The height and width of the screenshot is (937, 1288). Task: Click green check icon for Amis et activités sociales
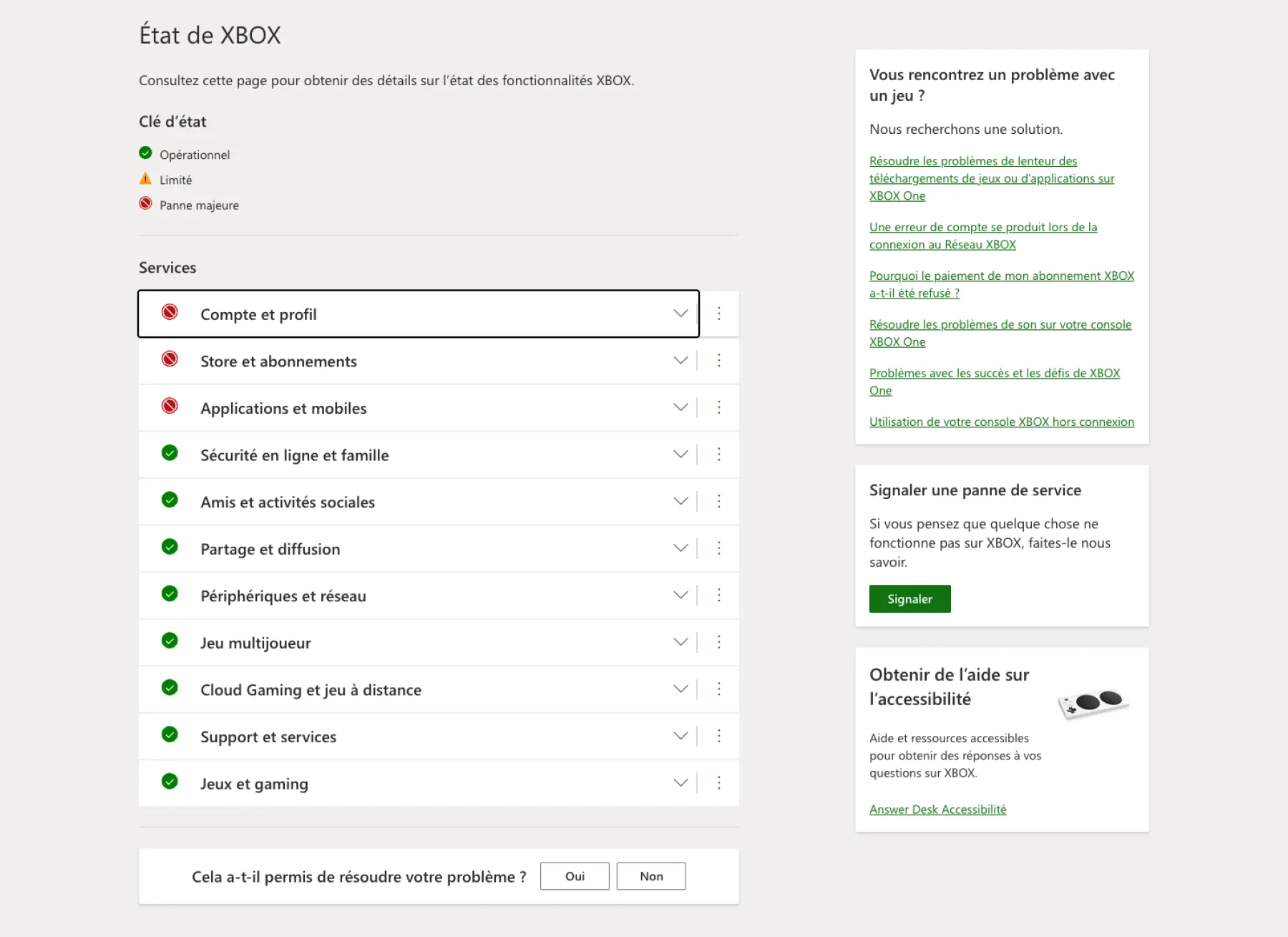(x=170, y=500)
